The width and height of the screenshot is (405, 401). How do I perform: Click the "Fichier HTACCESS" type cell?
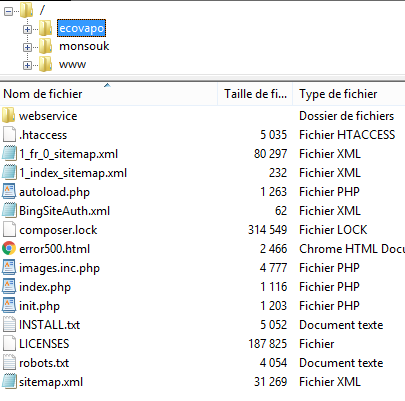[347, 135]
